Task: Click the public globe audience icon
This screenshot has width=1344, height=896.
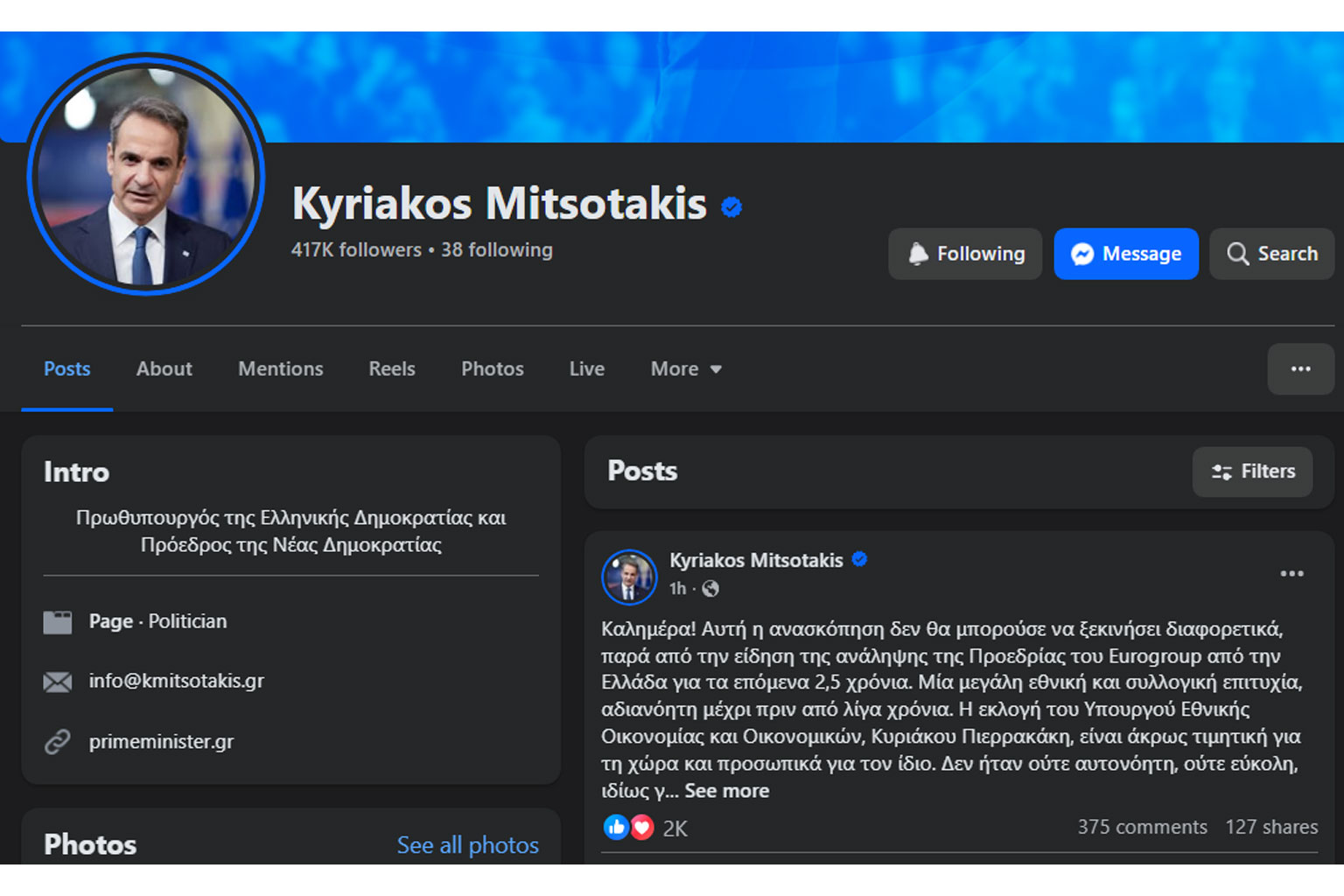Action: [x=710, y=589]
